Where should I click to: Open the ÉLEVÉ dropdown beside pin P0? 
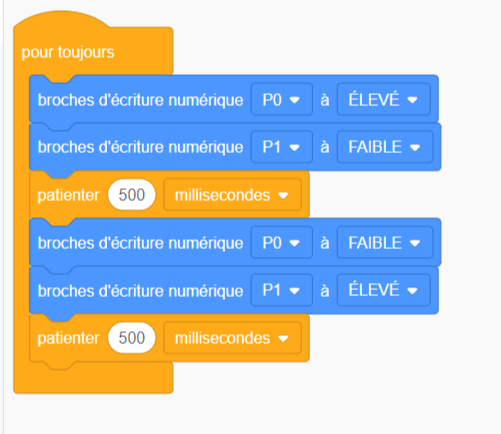tap(384, 99)
